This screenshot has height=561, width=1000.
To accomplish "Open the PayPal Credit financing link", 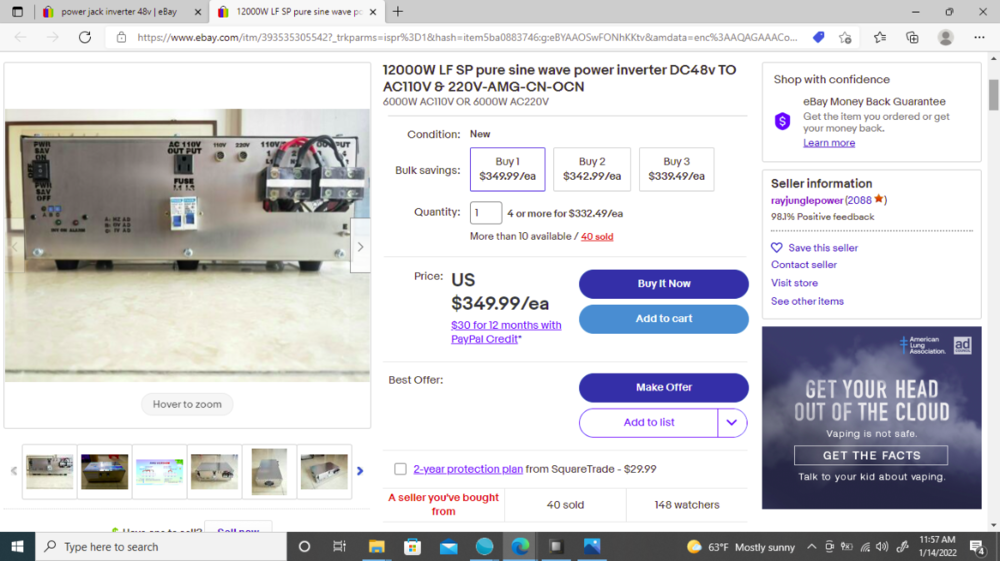I will tap(506, 332).
